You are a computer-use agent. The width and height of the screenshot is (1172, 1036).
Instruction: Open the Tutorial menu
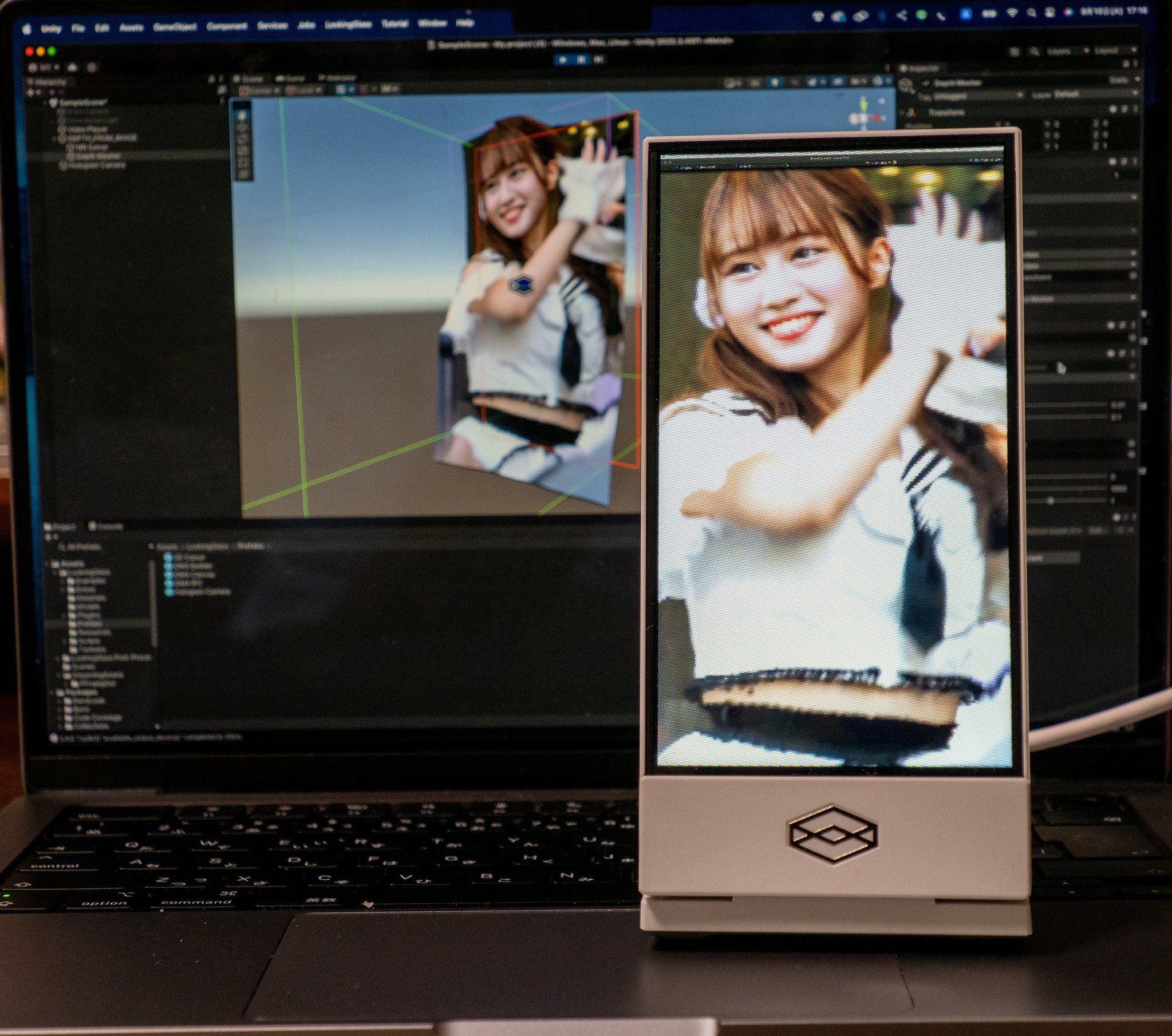[x=394, y=24]
